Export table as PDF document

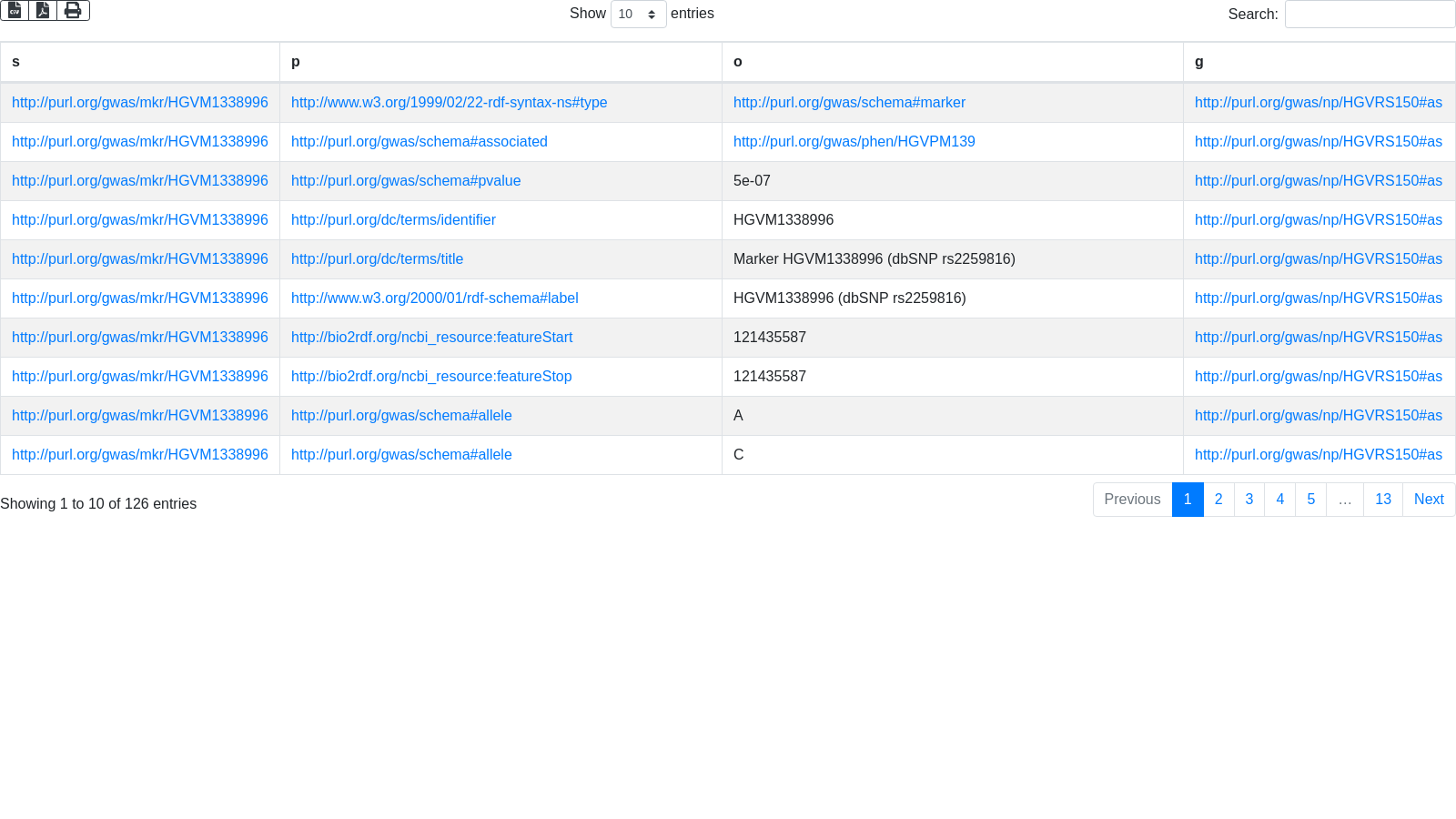(43, 10)
